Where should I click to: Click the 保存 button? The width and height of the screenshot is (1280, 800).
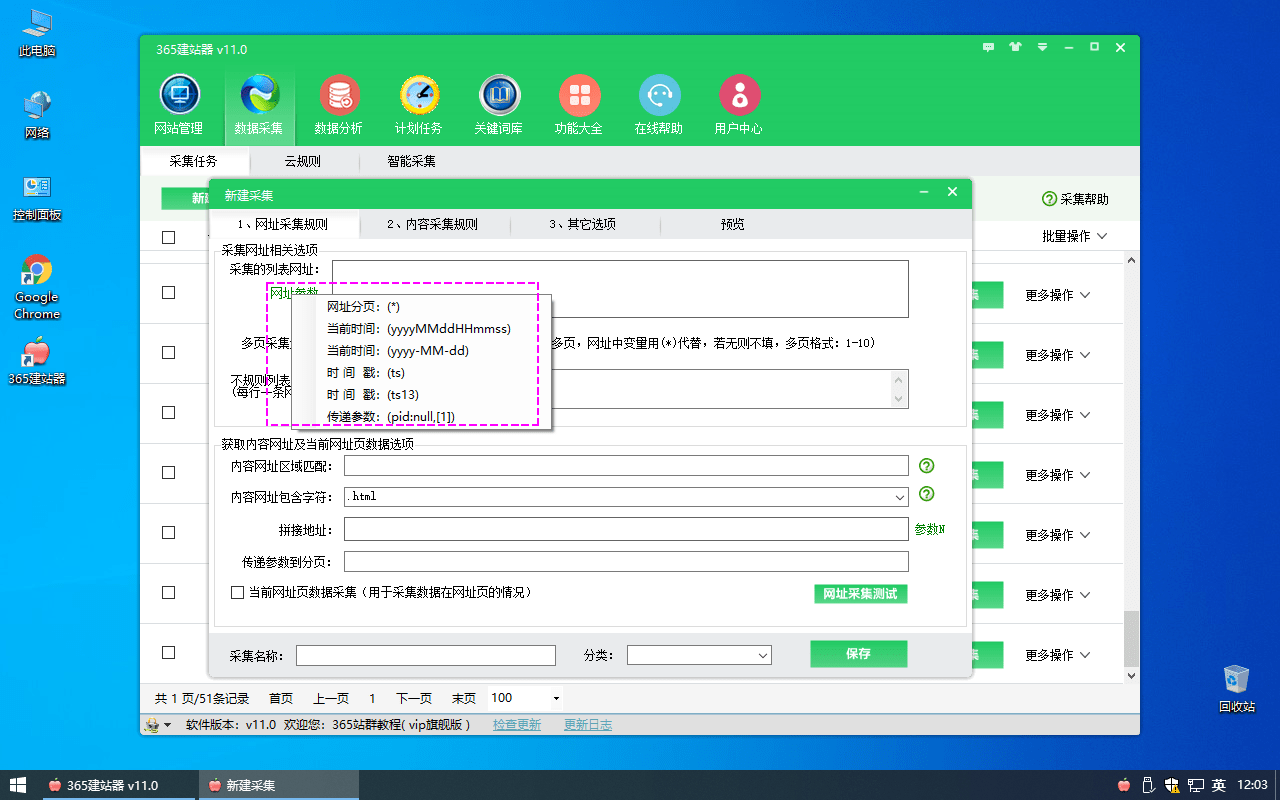click(x=858, y=654)
